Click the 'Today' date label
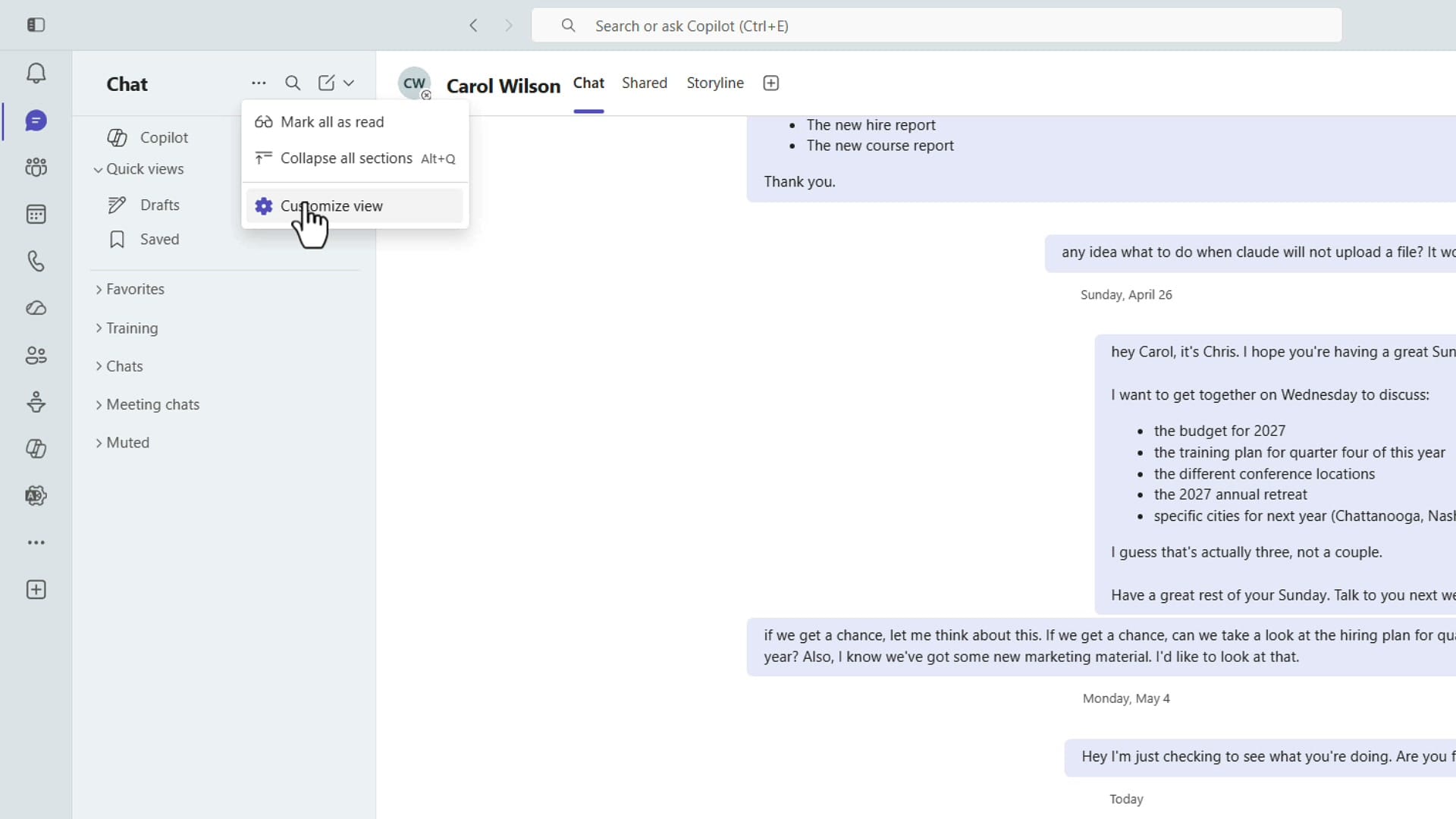1456x819 pixels. 1126,799
